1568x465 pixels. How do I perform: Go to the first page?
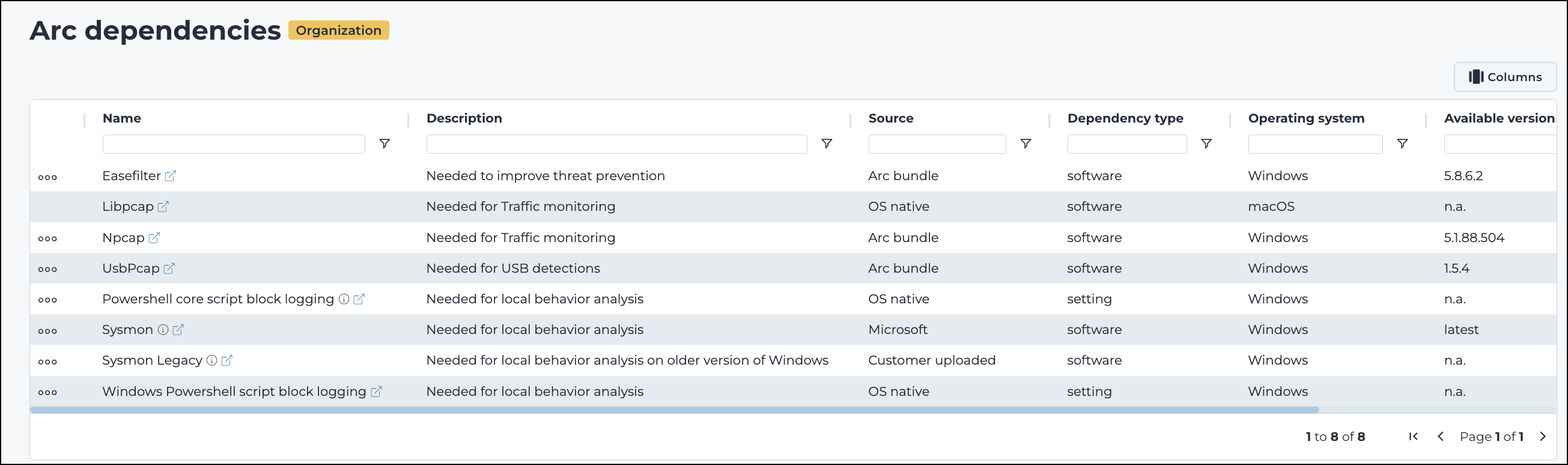point(1414,436)
